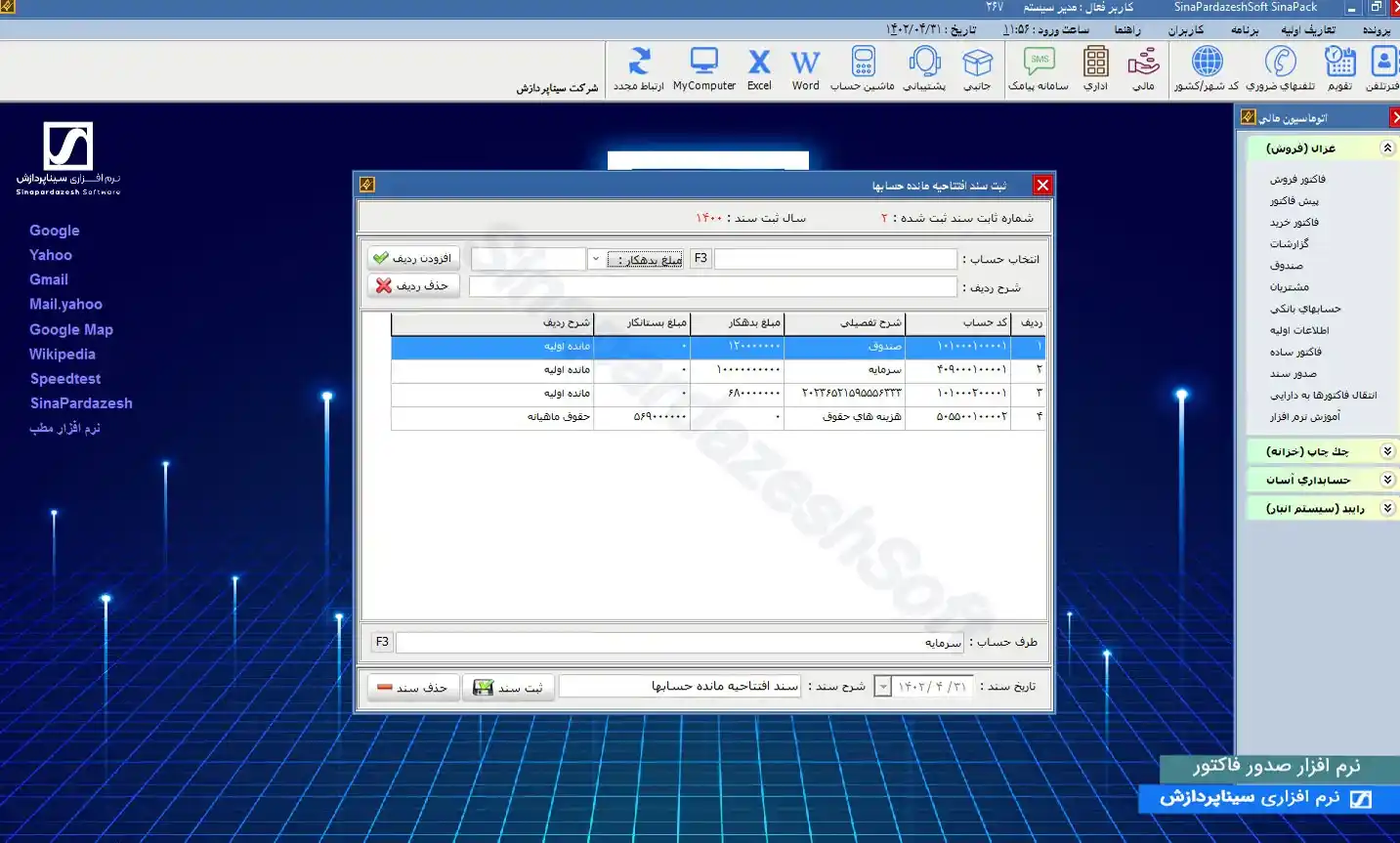Click ثبت سند save button
Image resolution: width=1400 pixels, height=843 pixels.
coord(508,687)
